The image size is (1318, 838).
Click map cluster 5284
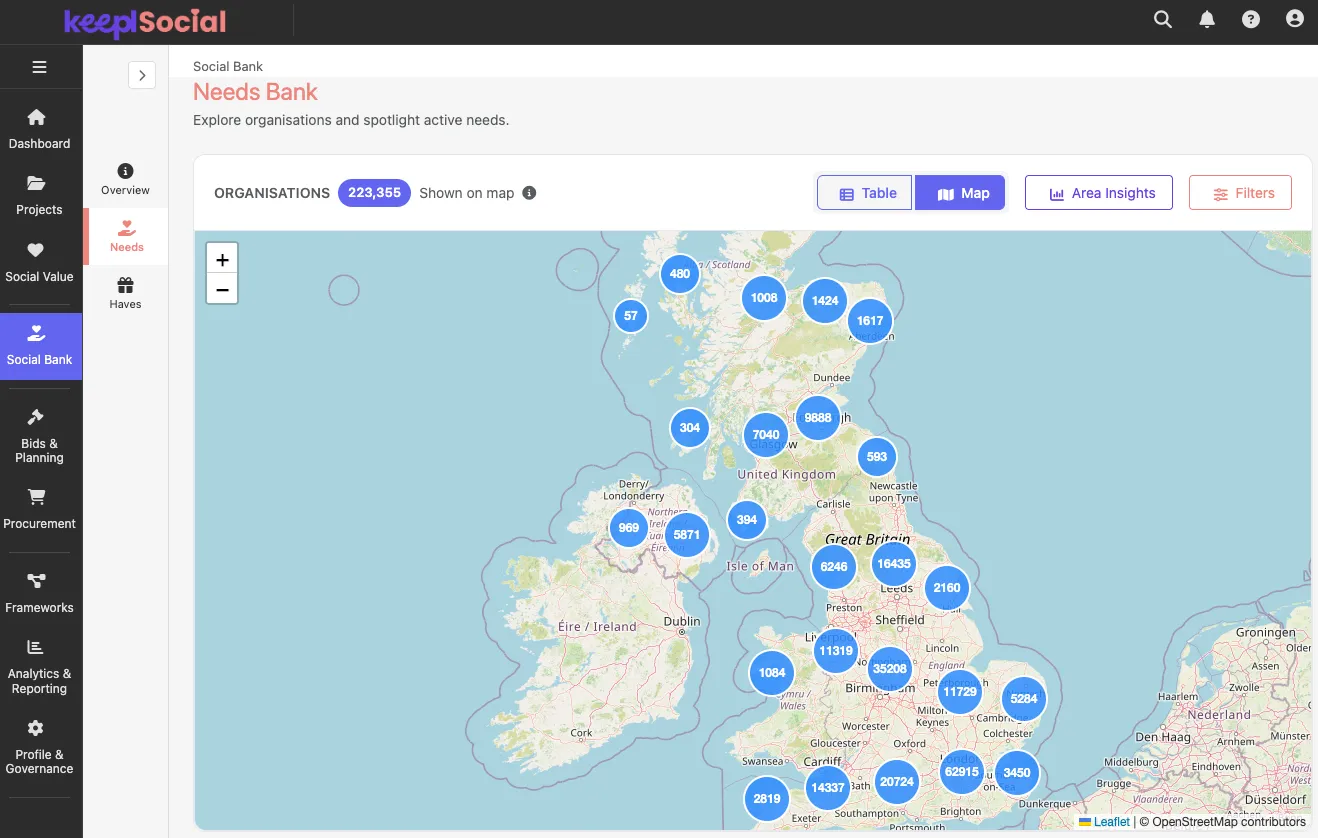(1024, 699)
